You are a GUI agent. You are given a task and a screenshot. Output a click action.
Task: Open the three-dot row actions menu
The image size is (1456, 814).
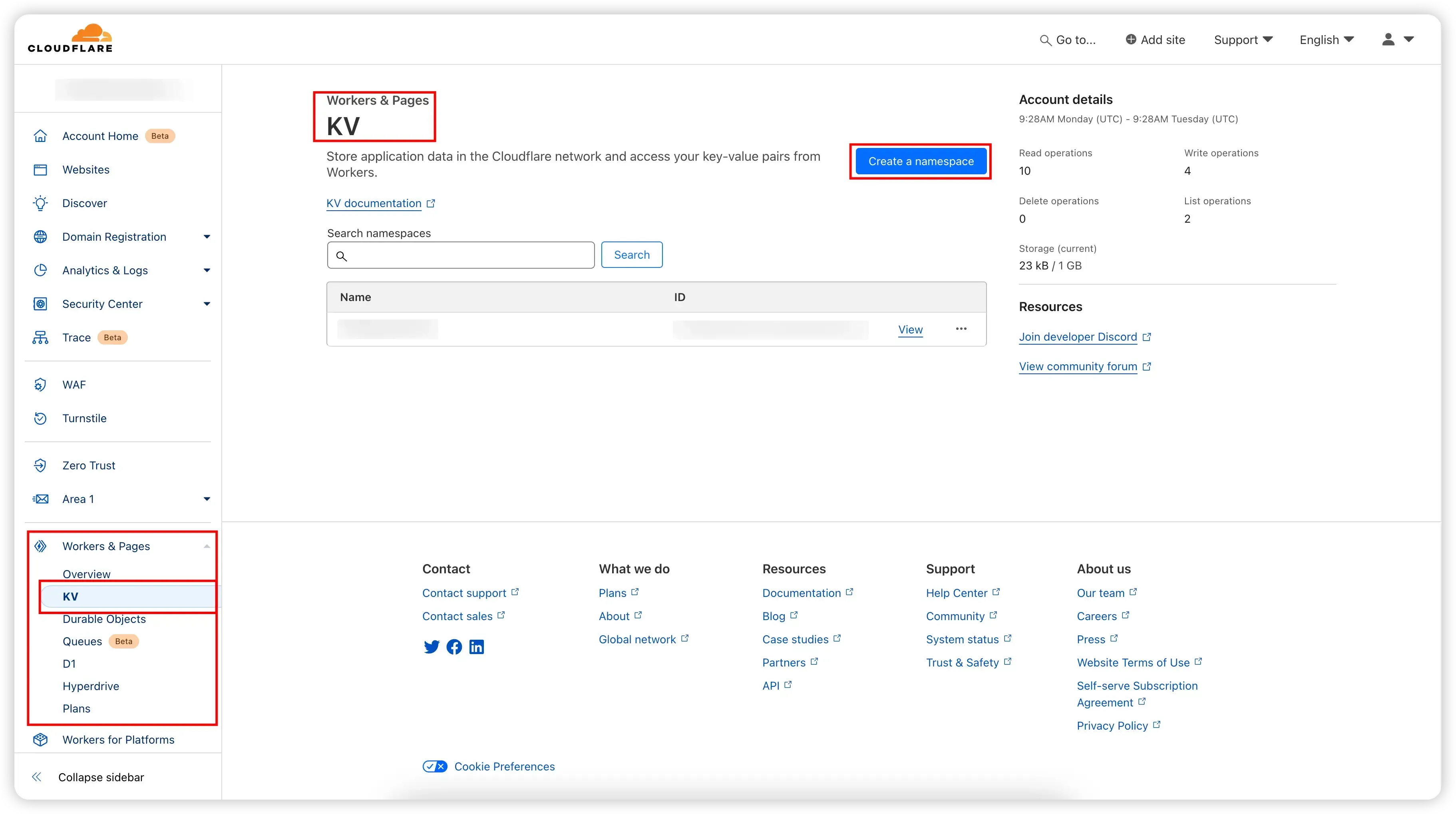[x=961, y=329]
